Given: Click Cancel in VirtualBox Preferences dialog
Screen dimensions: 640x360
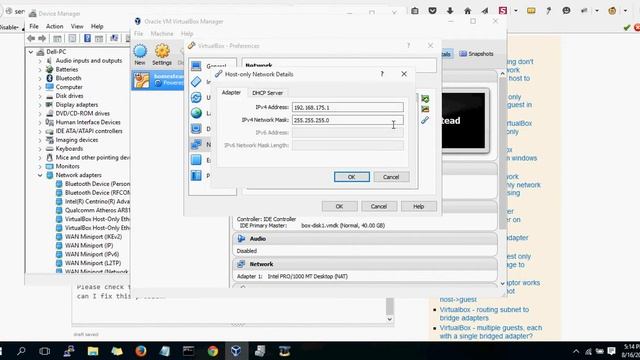Looking at the screenshot, I should pyautogui.click(x=379, y=206).
